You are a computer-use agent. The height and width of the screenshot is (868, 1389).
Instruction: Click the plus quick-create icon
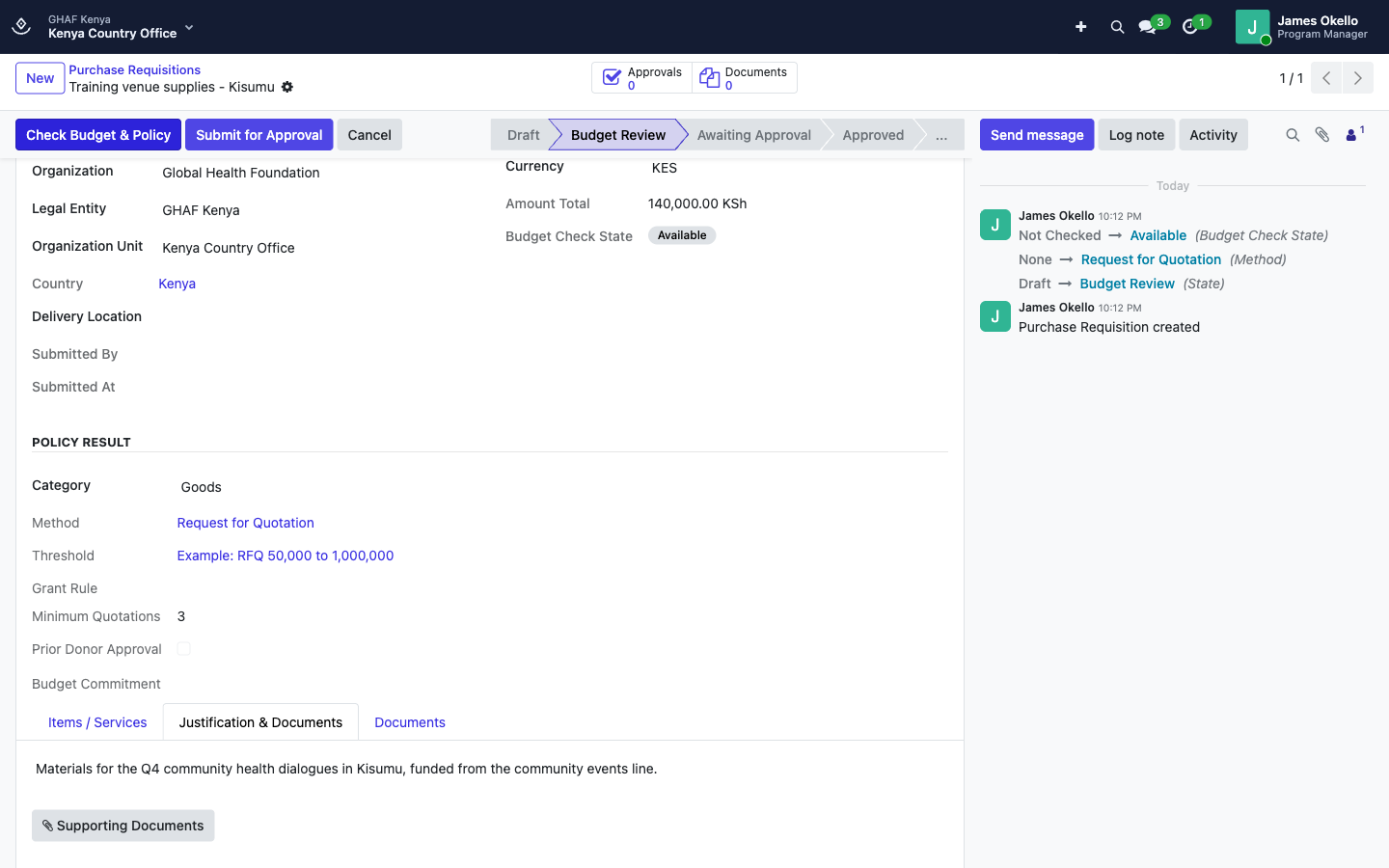(x=1080, y=27)
